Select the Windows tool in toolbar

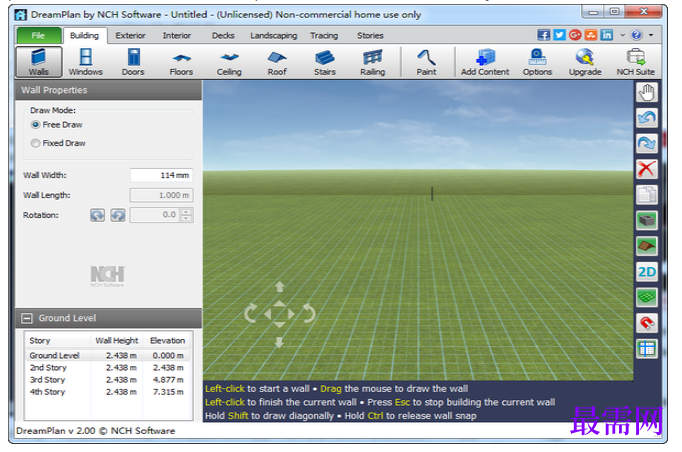pyautogui.click(x=86, y=62)
